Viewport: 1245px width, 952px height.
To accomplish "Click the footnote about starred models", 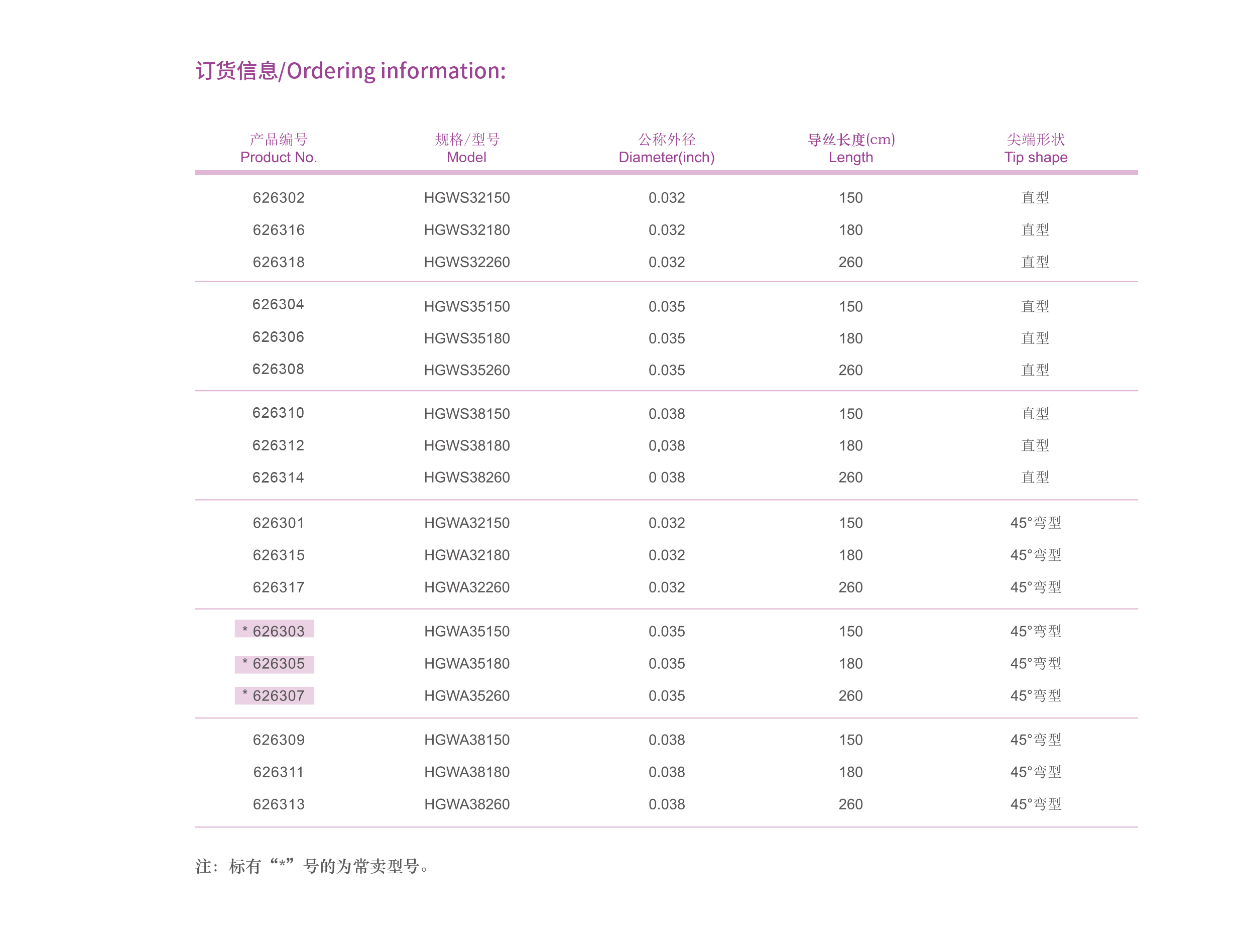I will [x=312, y=865].
